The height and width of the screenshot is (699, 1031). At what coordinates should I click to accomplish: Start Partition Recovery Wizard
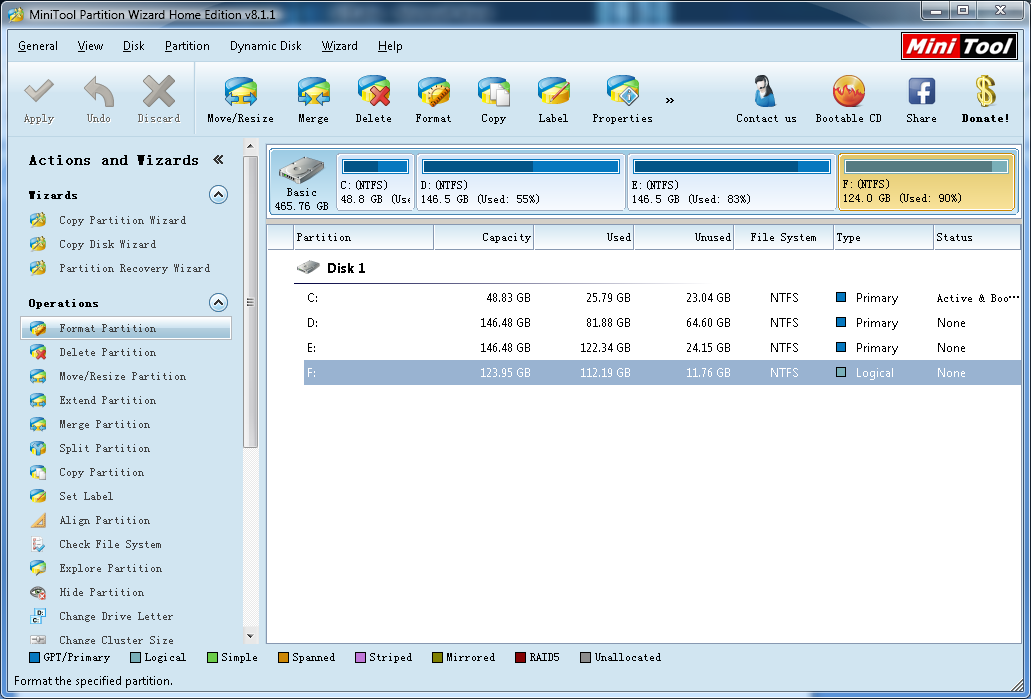[134, 268]
